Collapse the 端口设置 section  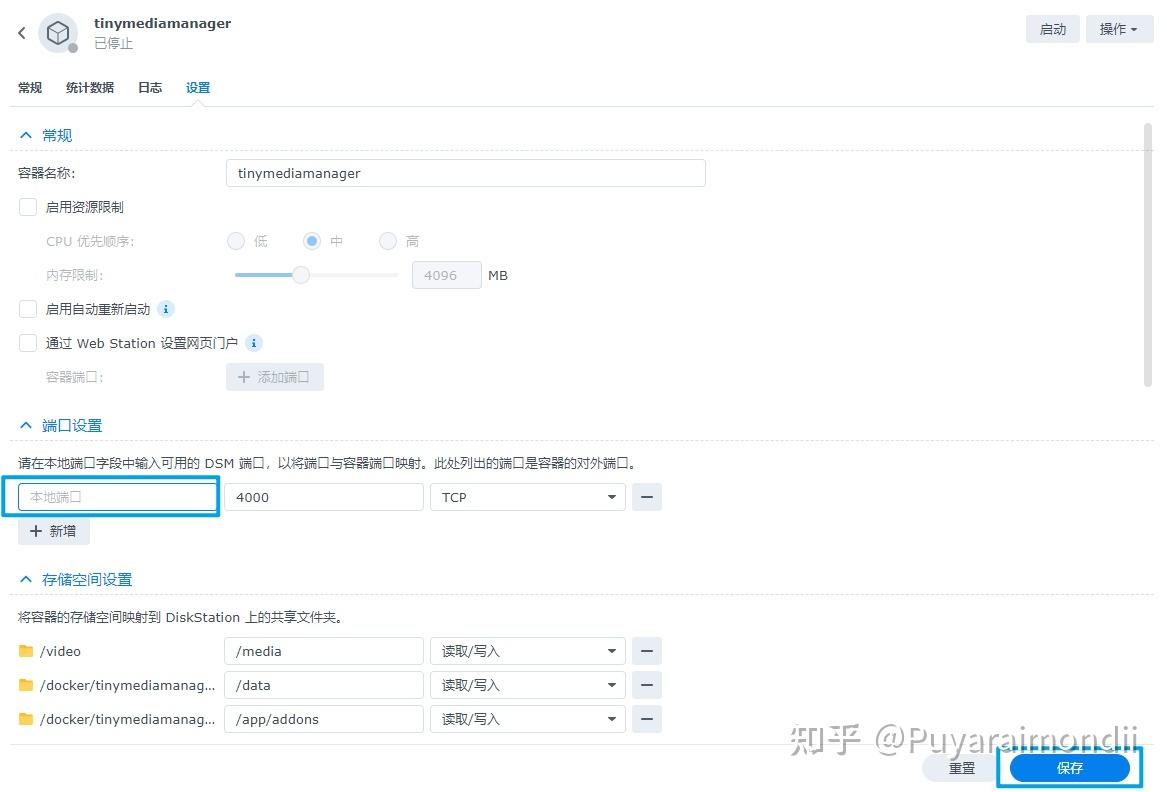[x=25, y=425]
